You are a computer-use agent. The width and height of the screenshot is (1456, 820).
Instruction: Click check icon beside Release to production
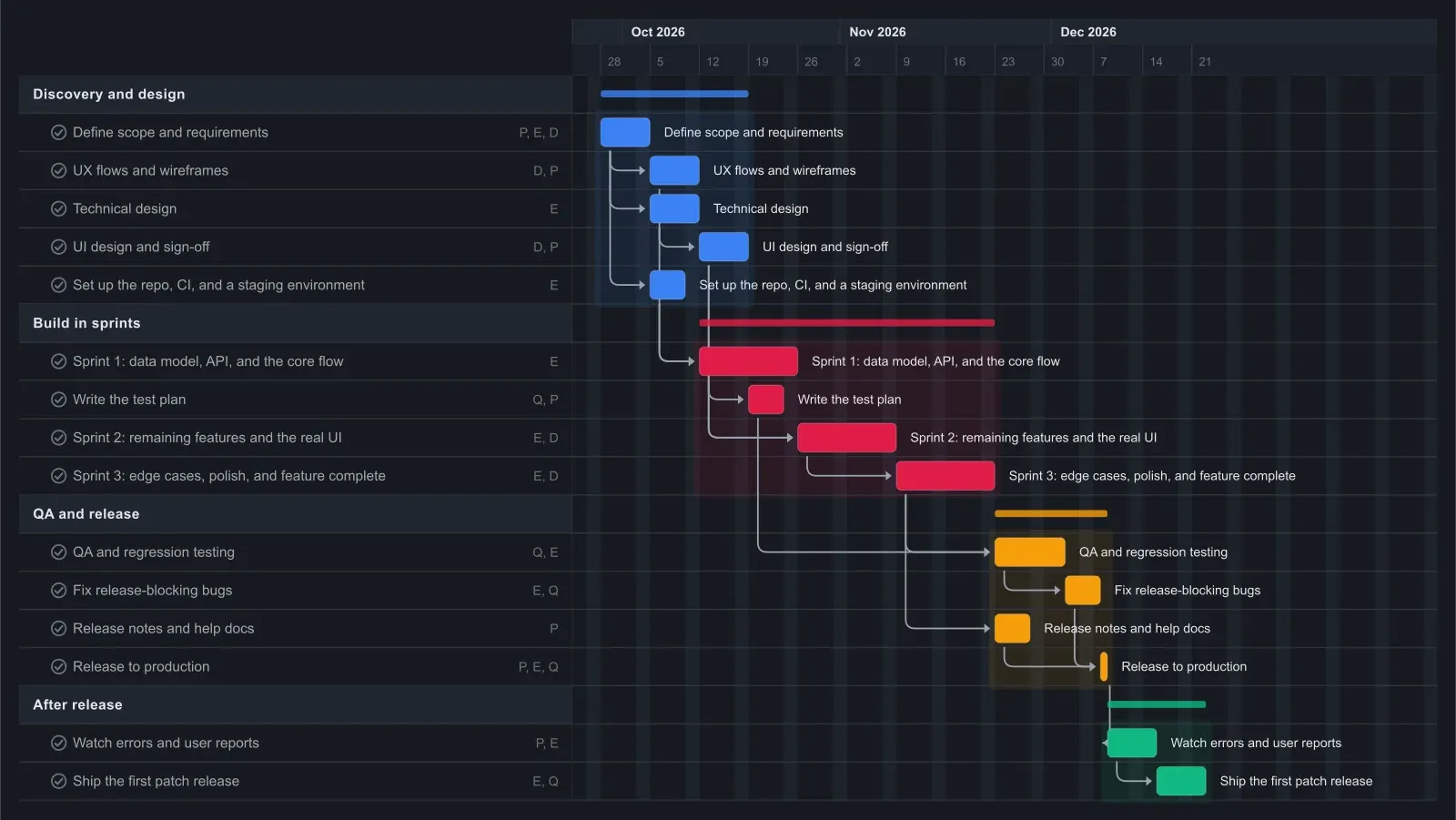pyautogui.click(x=58, y=667)
